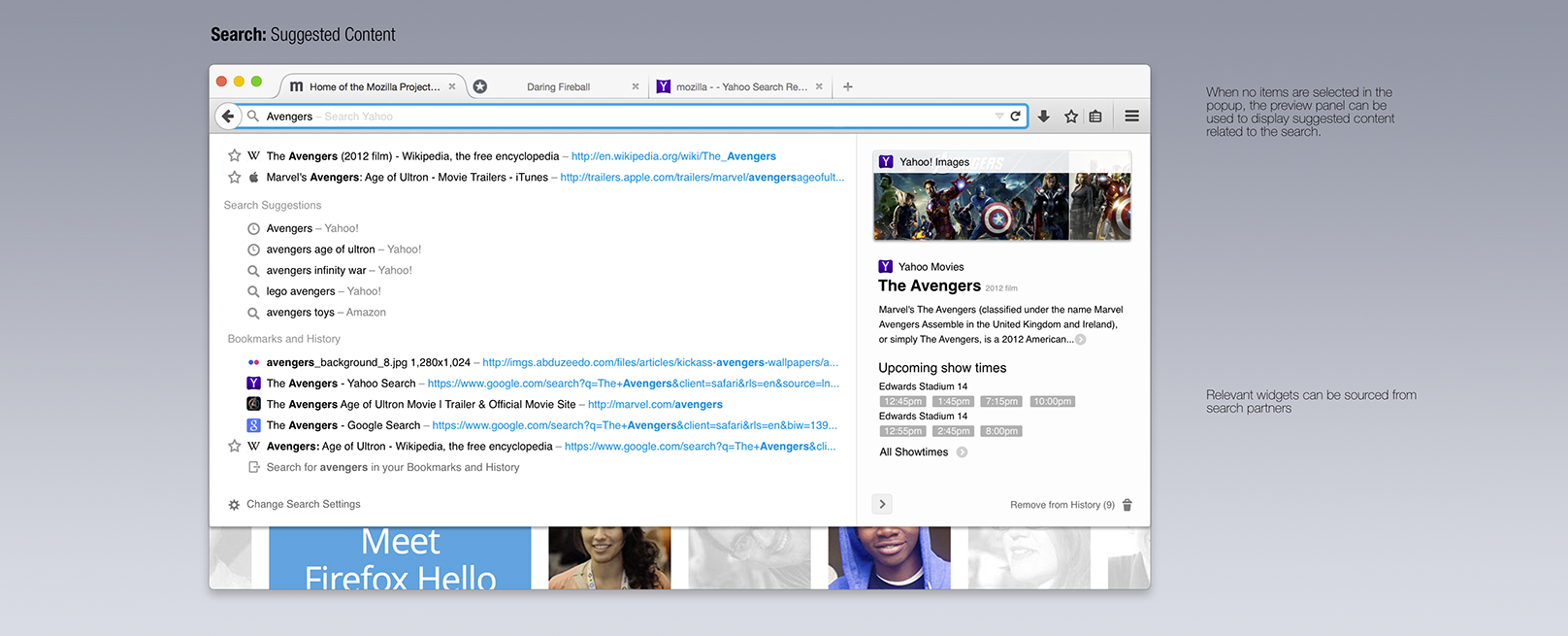Click the gear icon for search settings
Screen dimensions: 1568x636
click(x=234, y=505)
